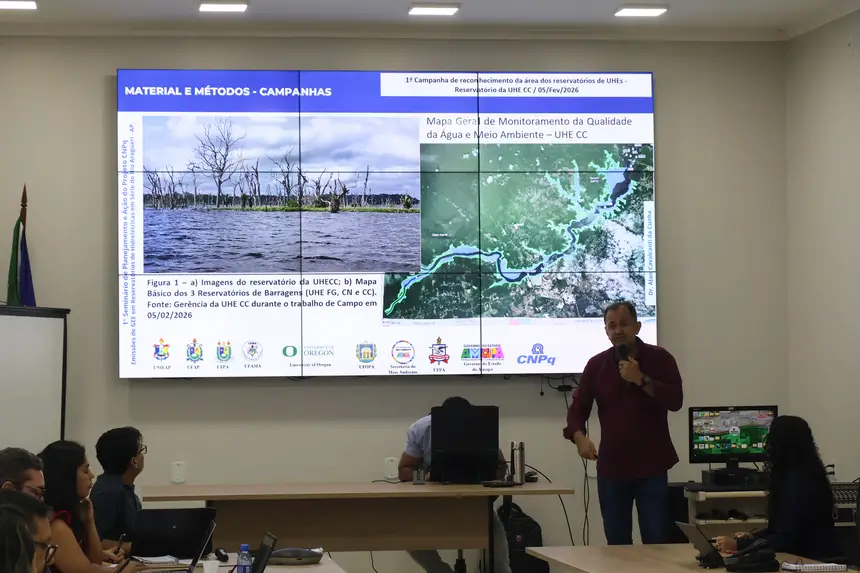Click the UNIFAP logo on the slide
Viewport: 860px width, 573px height.
(161, 352)
